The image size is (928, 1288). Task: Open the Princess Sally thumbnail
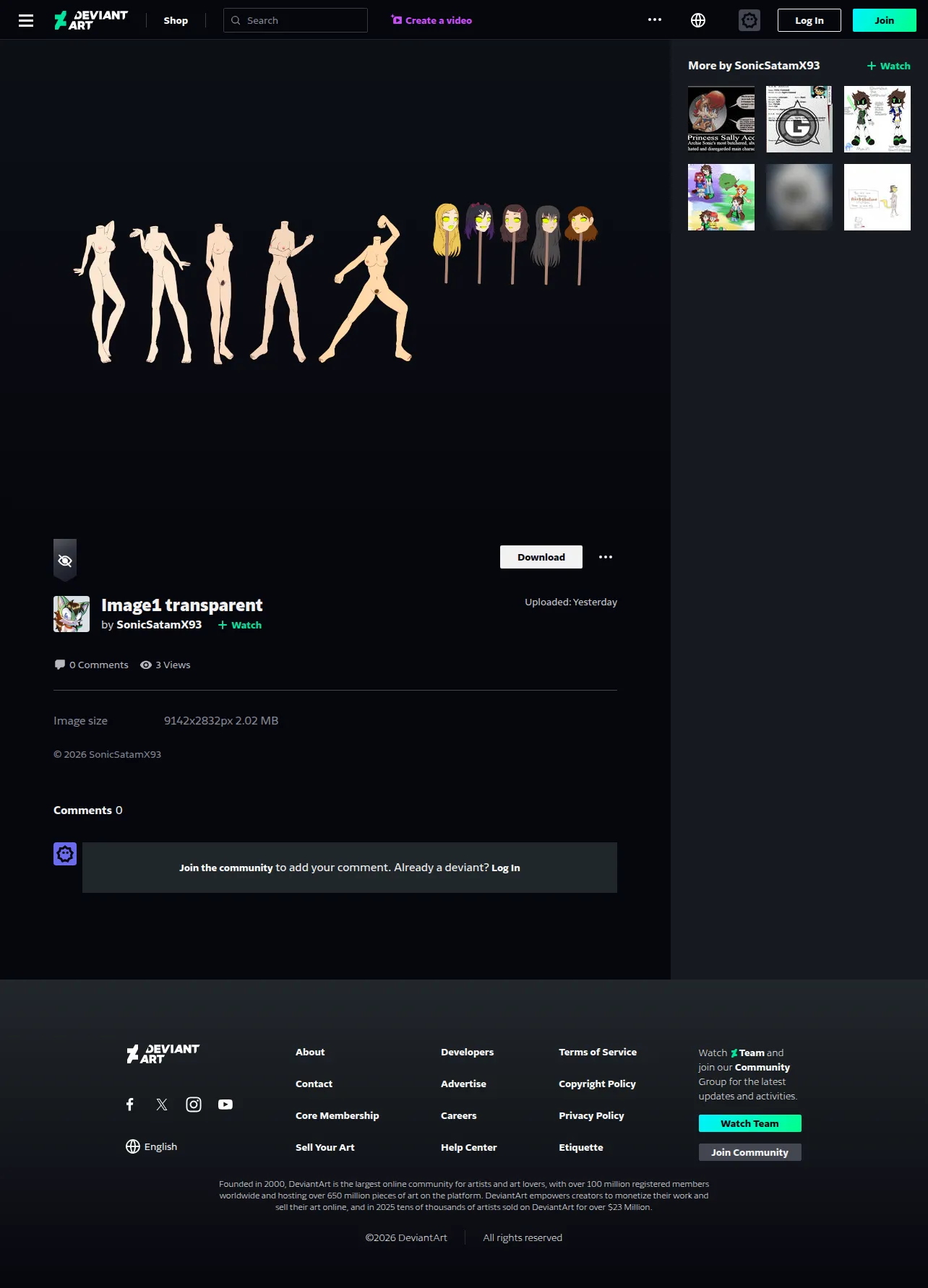click(x=721, y=119)
